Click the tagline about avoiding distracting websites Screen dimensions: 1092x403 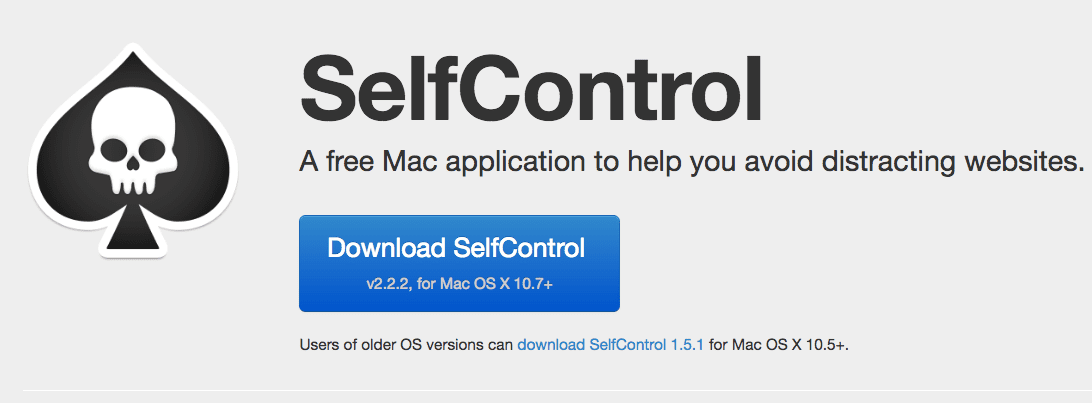pos(692,164)
